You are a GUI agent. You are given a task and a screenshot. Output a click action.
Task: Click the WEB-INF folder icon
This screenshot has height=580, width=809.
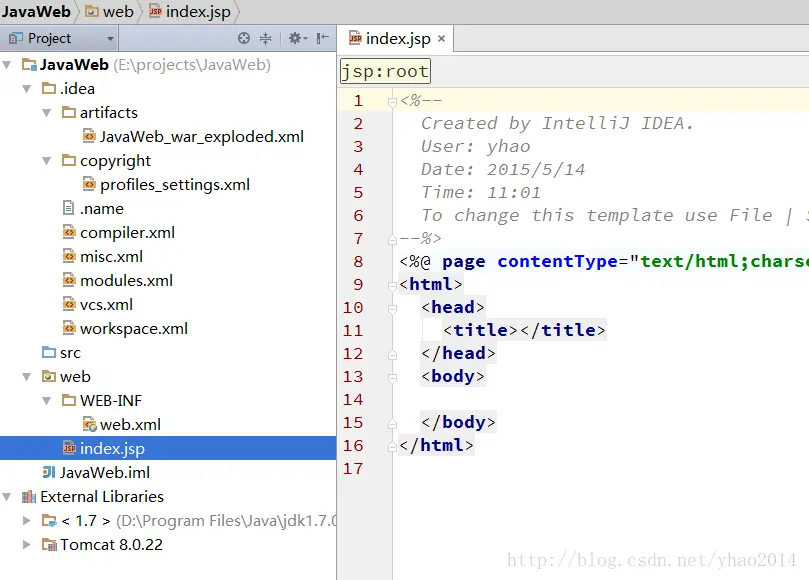coord(69,400)
